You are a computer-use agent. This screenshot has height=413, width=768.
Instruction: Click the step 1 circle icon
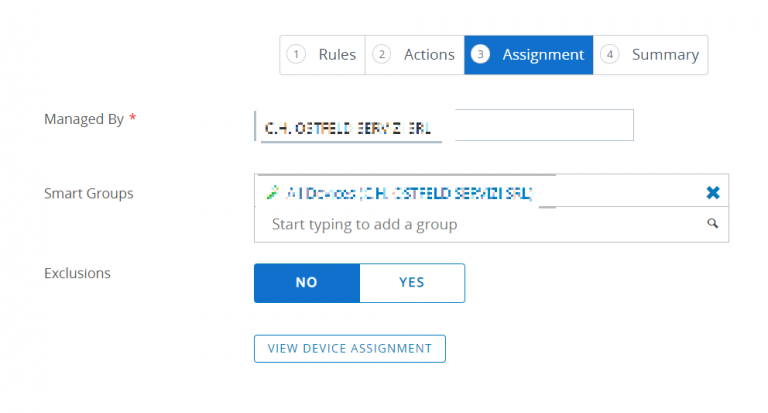click(296, 54)
